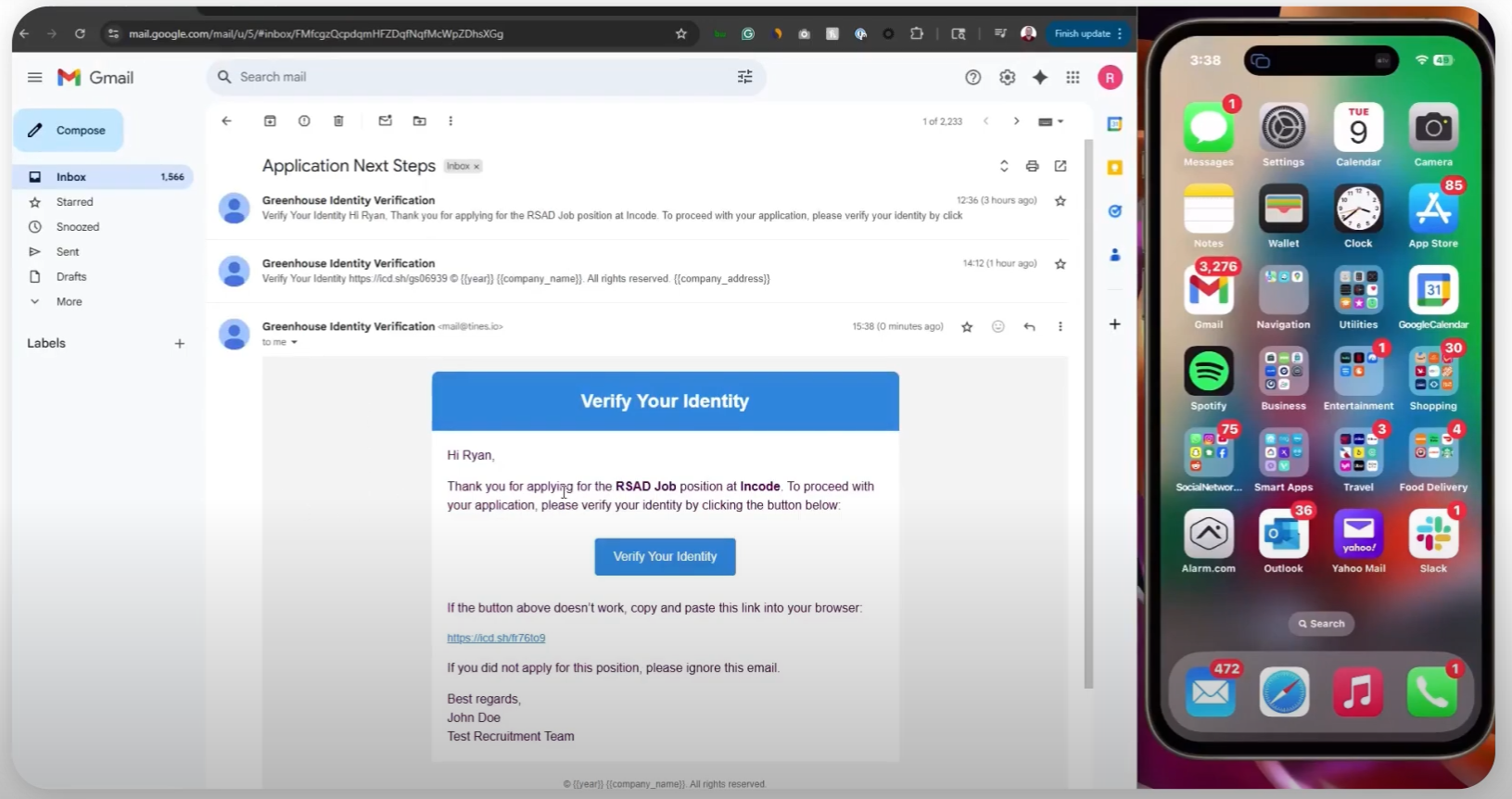Click the blue Verify Your Identity button
Image resolution: width=1512 pixels, height=799 pixels.
(665, 557)
